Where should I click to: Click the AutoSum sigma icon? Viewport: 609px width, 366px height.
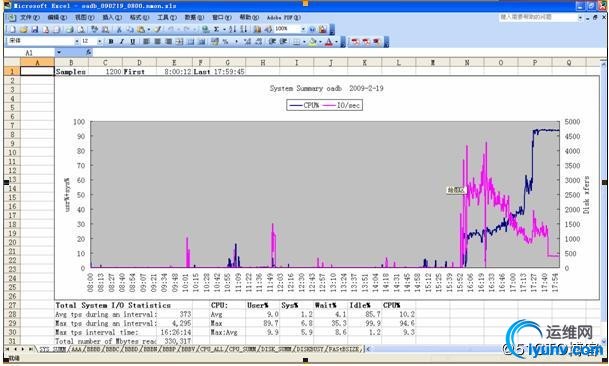[x=217, y=29]
